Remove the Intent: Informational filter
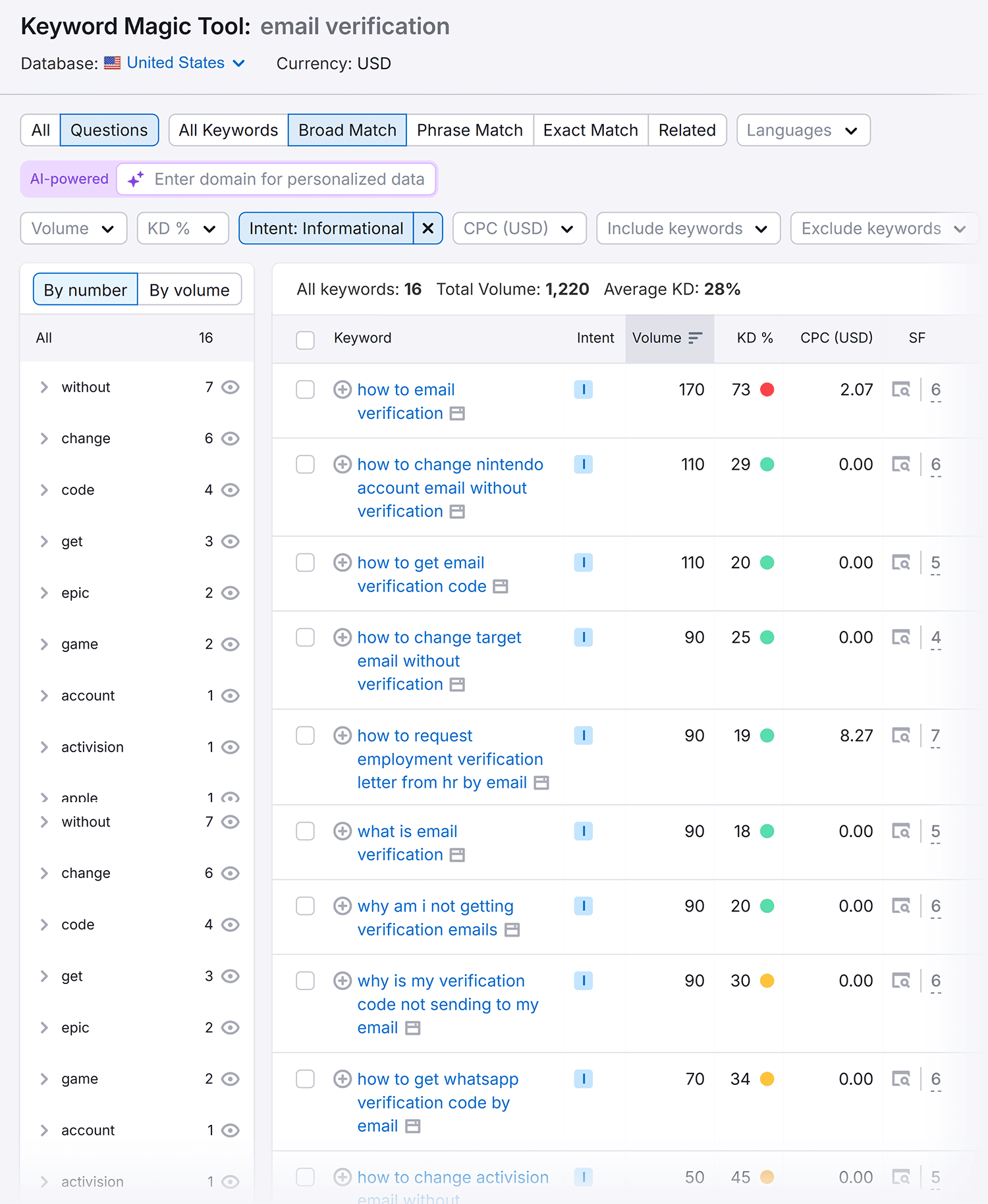The height and width of the screenshot is (1204, 988). pyautogui.click(x=428, y=229)
